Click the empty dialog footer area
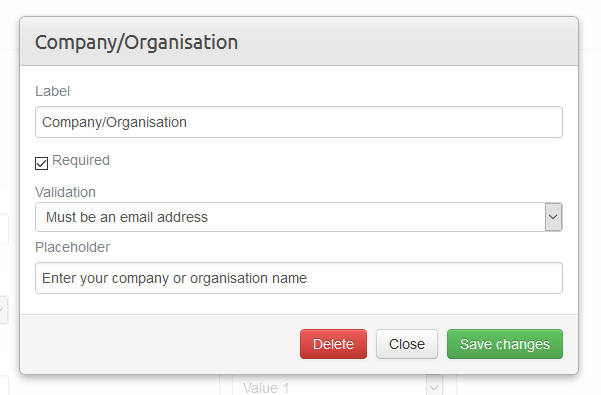601x395 pixels. click(x=159, y=344)
